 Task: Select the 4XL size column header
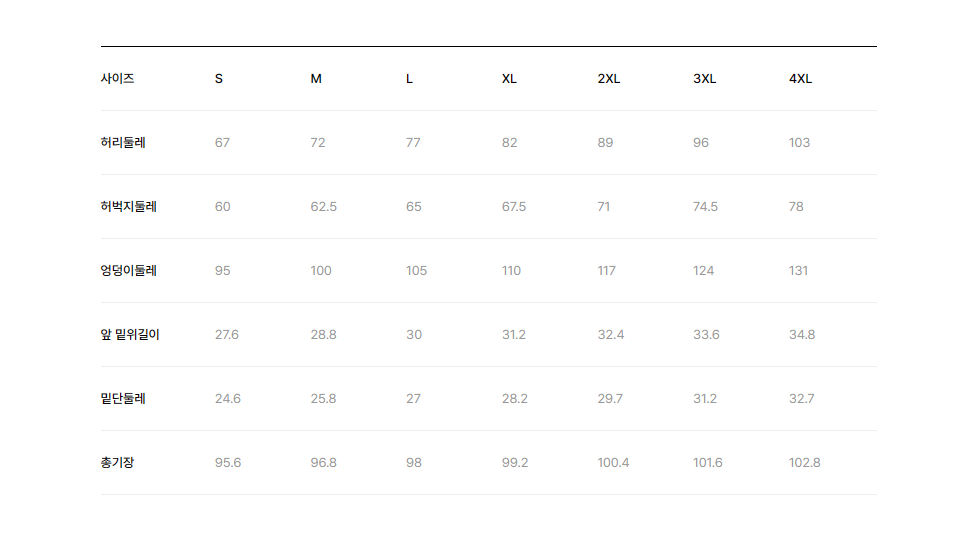800,79
